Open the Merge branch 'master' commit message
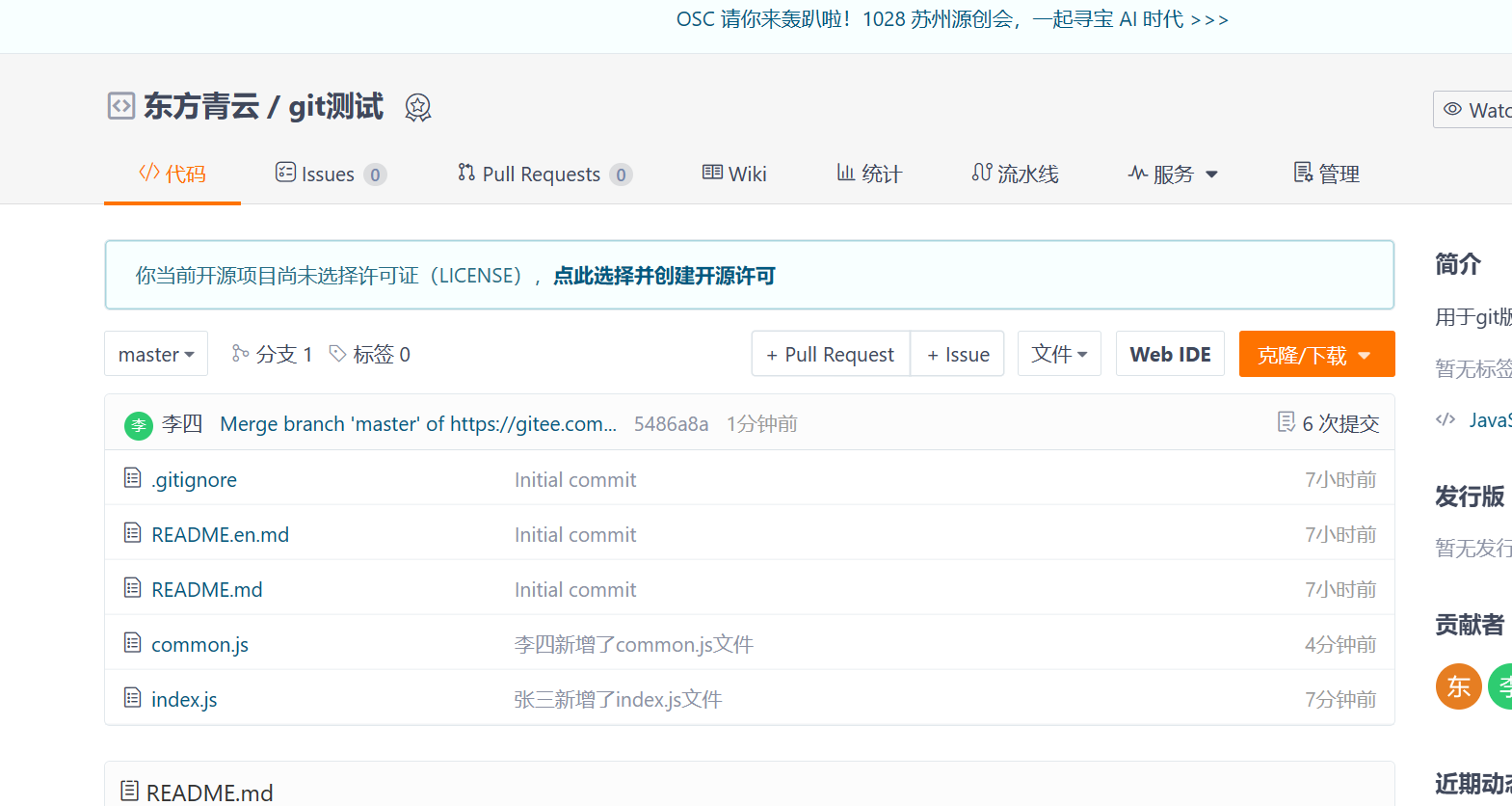The height and width of the screenshot is (806, 1512). [x=418, y=424]
